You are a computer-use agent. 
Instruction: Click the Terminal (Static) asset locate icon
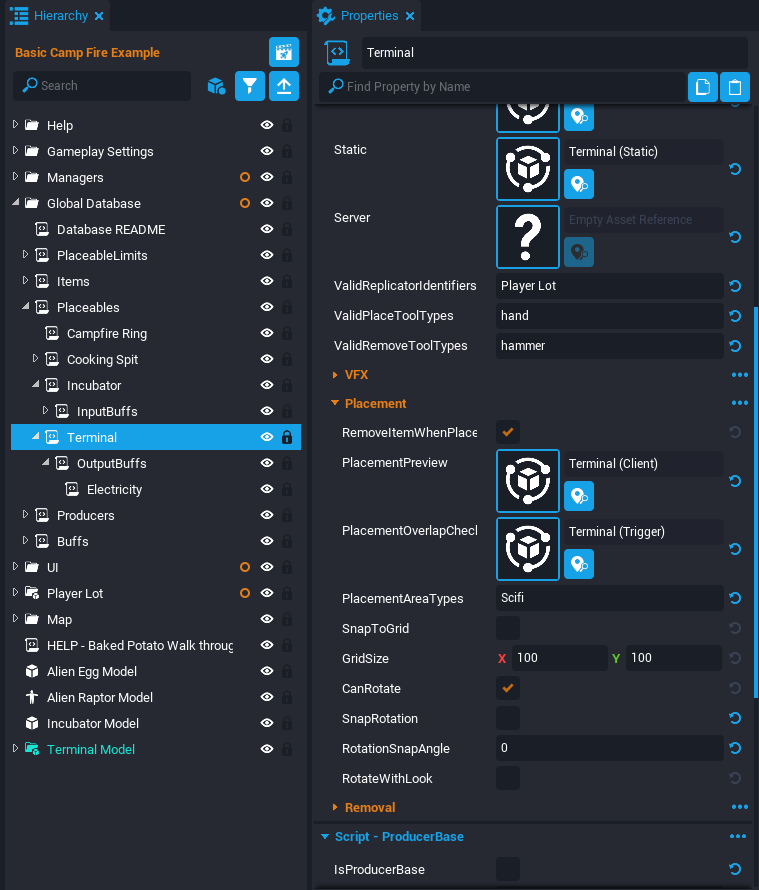click(579, 184)
